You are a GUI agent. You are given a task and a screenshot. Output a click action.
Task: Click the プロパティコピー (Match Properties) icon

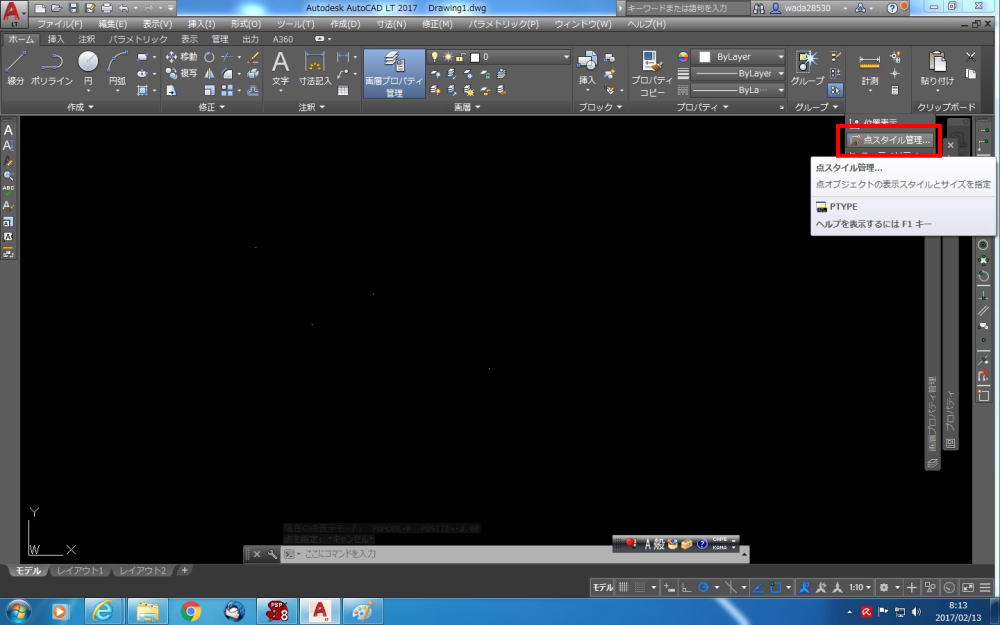click(x=652, y=74)
